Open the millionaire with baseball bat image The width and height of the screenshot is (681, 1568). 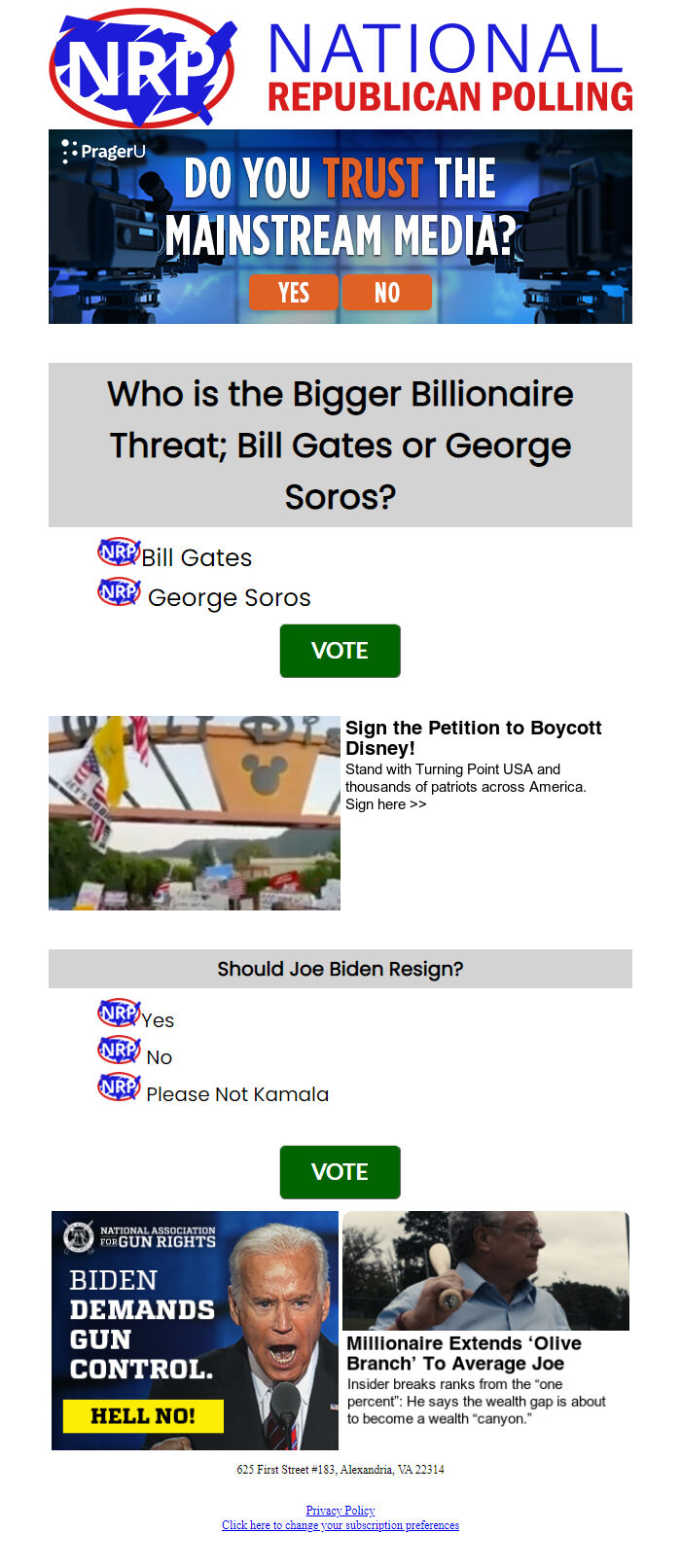(x=485, y=1270)
